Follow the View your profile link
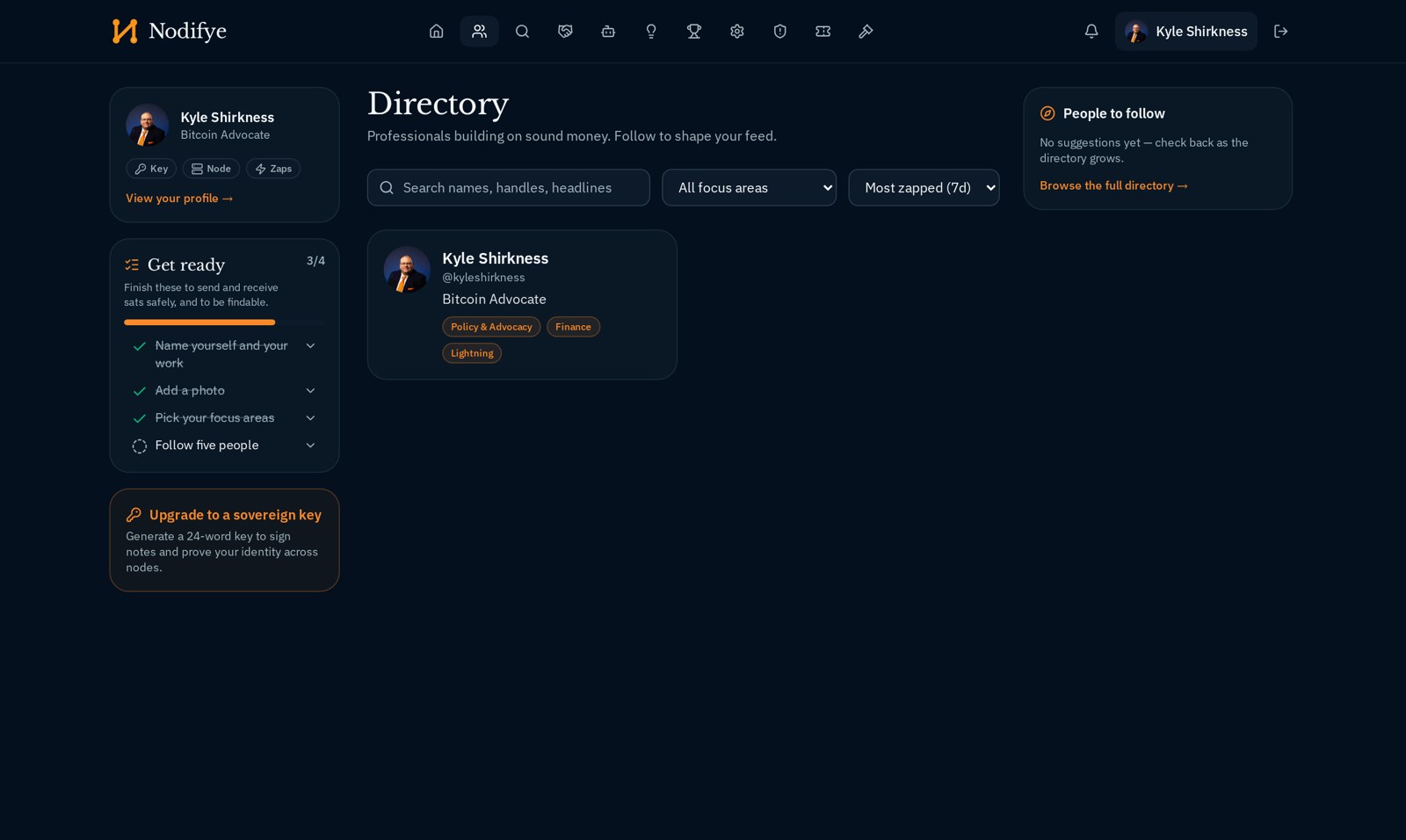 click(x=179, y=199)
